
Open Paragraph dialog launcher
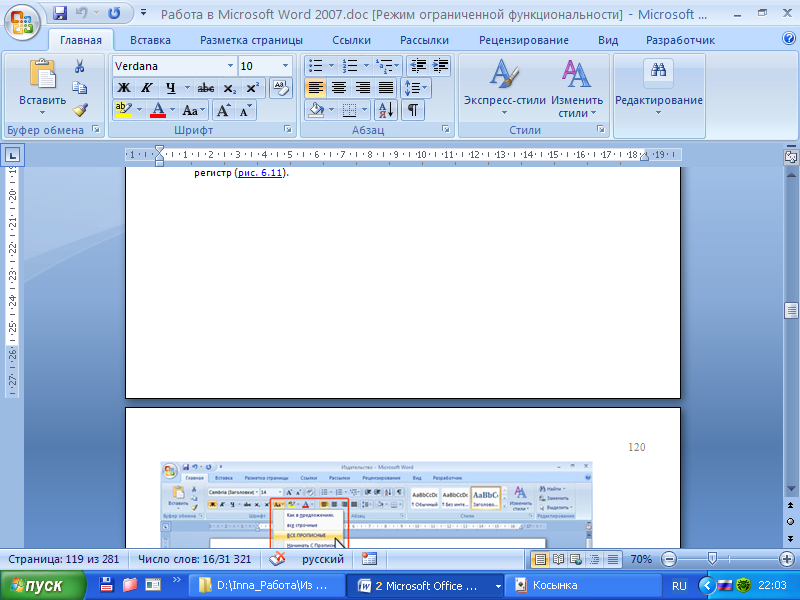(446, 130)
